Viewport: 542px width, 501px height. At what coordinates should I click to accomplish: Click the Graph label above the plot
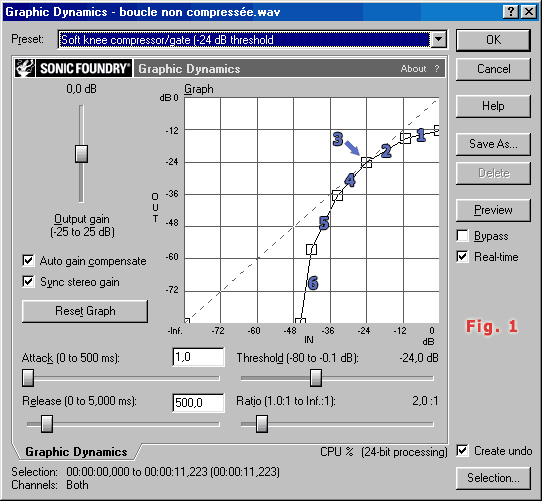coord(199,89)
